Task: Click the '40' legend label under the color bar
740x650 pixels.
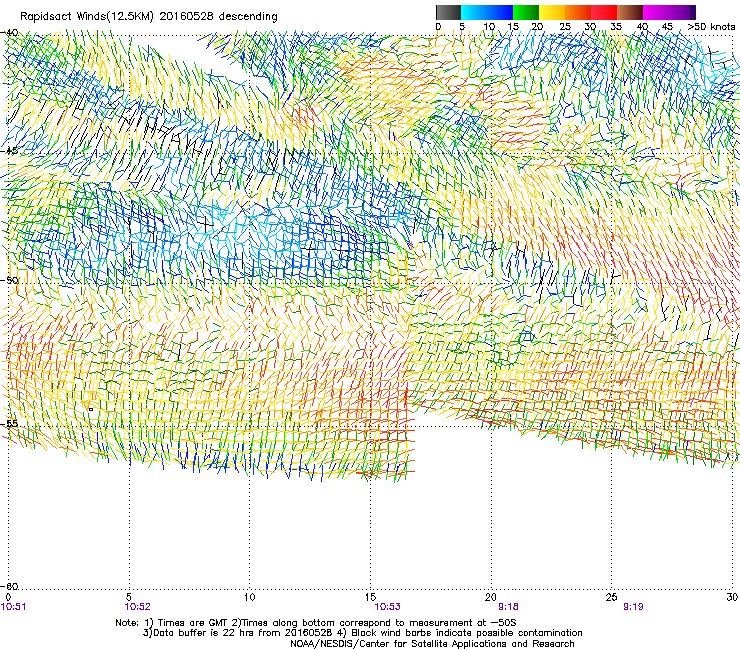Action: point(642,27)
